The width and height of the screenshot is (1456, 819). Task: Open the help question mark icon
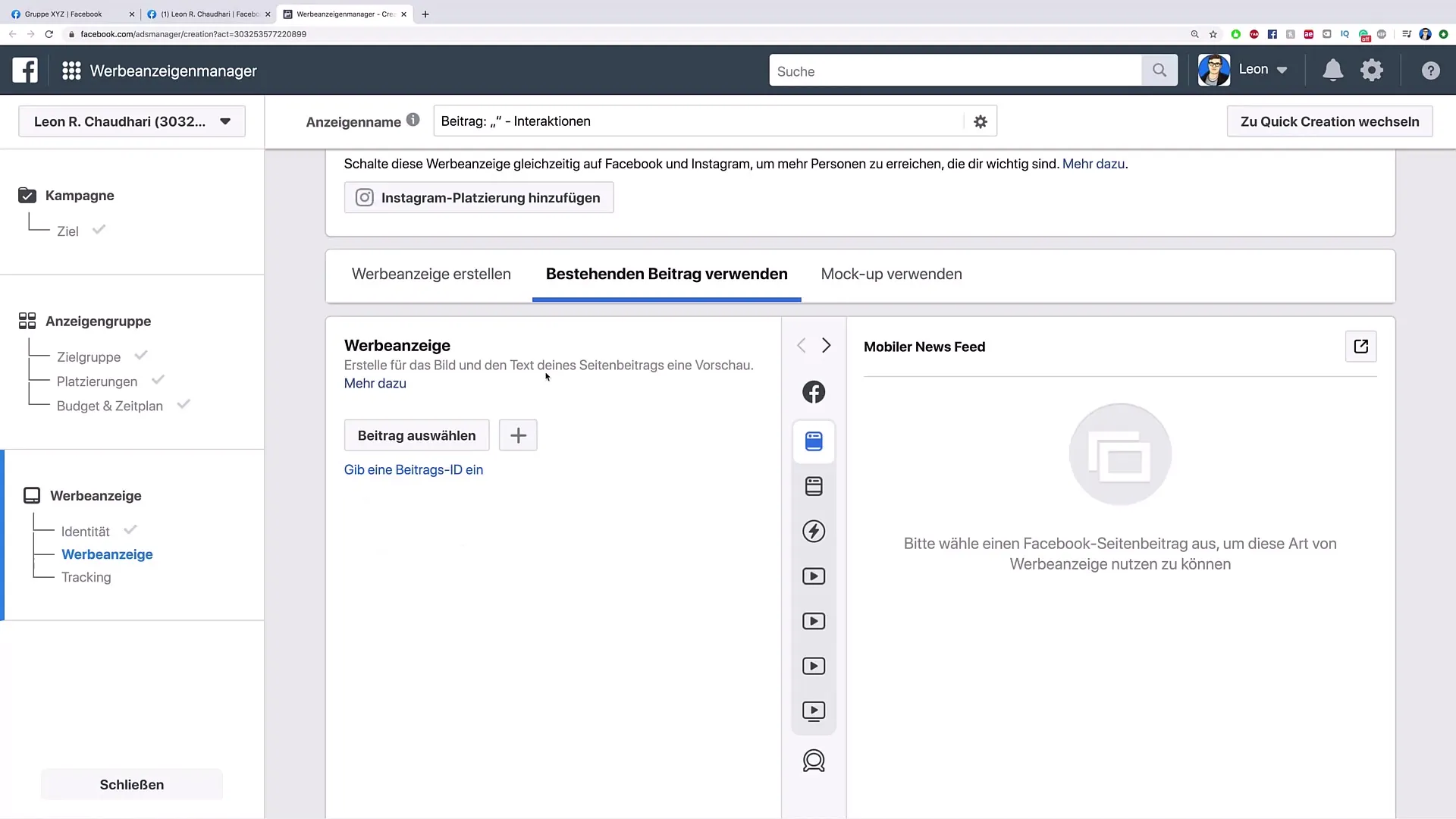[1430, 71]
